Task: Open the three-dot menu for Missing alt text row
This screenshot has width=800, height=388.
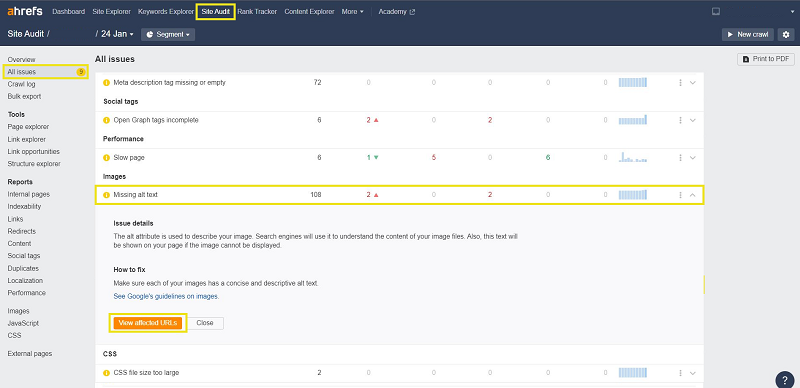Action: [681, 195]
